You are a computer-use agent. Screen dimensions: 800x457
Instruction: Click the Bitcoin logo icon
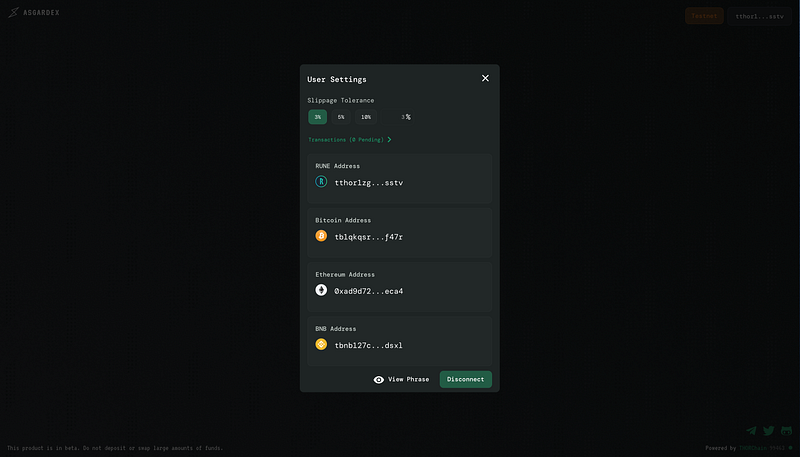coord(321,236)
